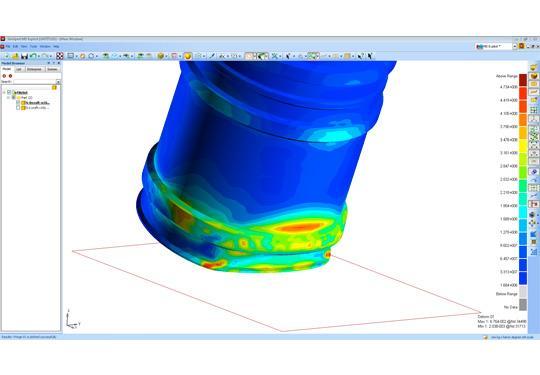The height and width of the screenshot is (375, 540).
Task: Toggle the Part folder checkbox in tree
Action: (x=13, y=97)
